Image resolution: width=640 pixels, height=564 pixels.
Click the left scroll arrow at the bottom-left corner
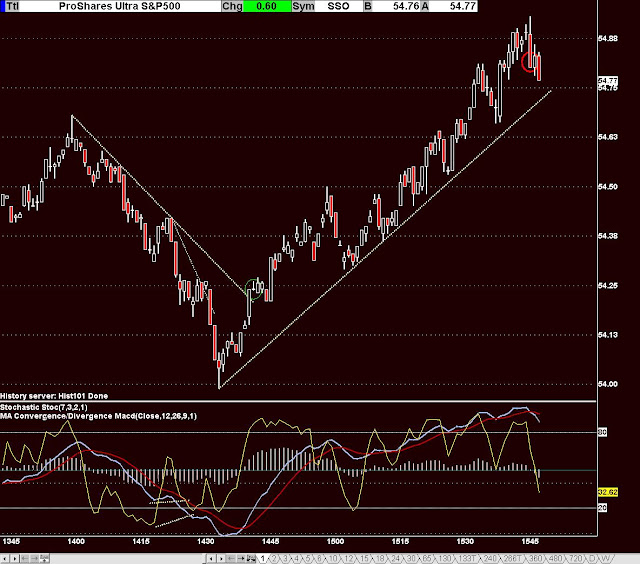[4, 559]
